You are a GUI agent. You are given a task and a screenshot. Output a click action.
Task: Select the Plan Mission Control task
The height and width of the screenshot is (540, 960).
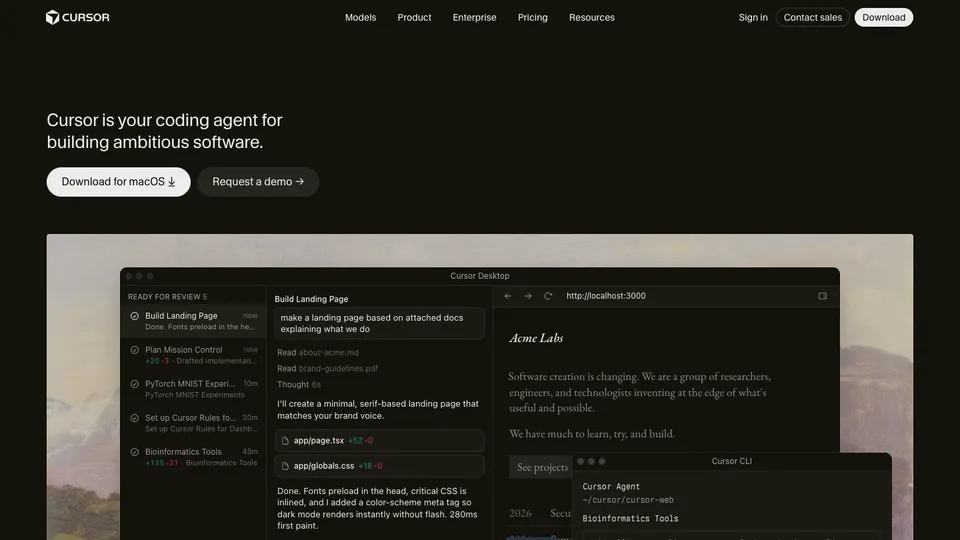click(193, 355)
